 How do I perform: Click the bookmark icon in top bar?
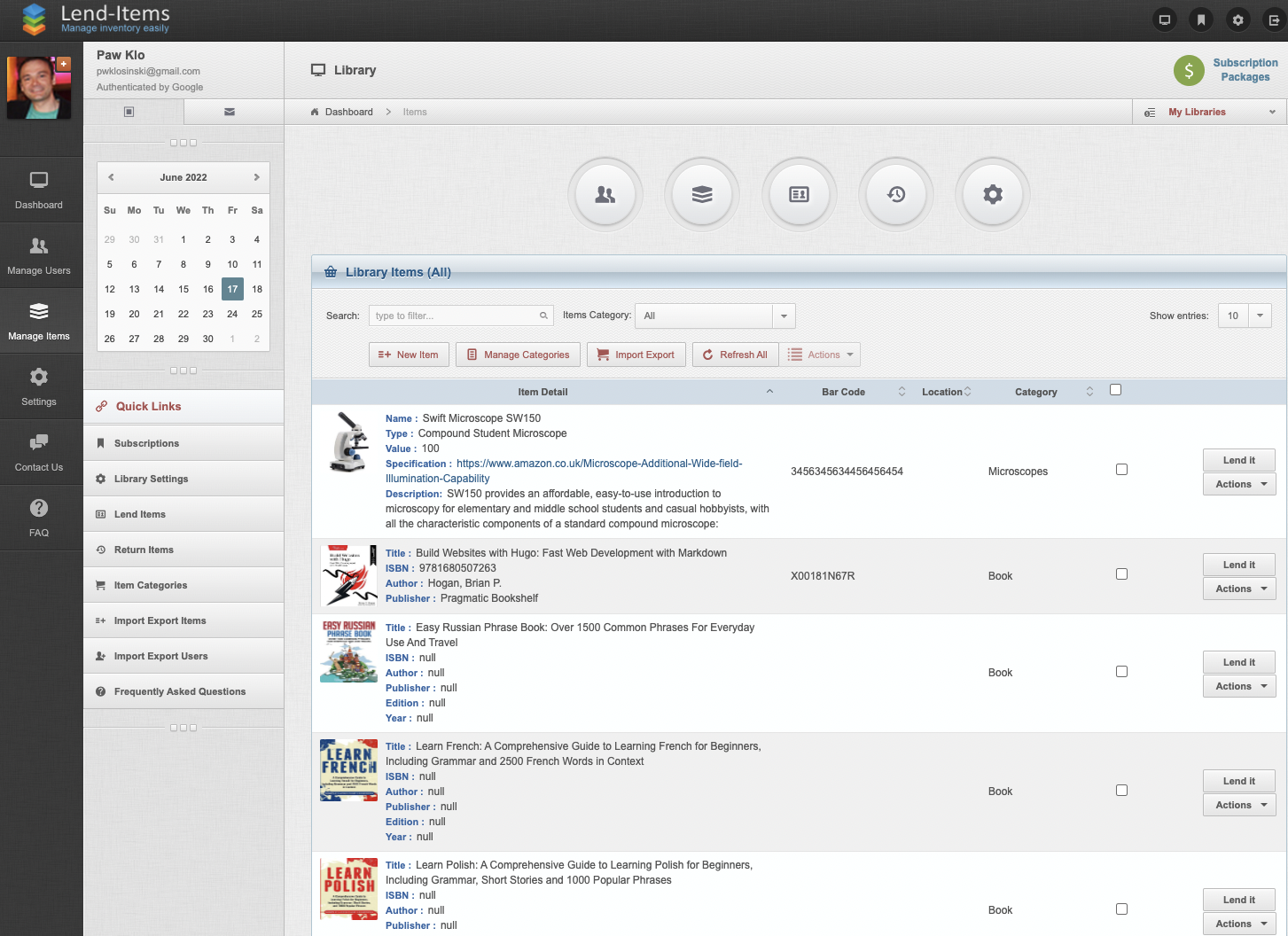coord(1200,19)
